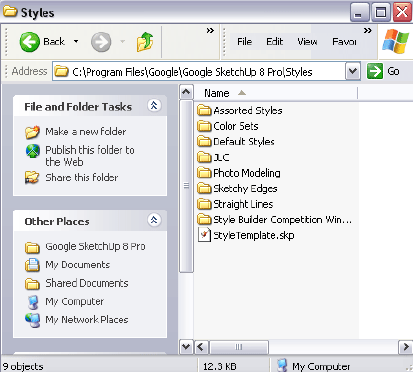The width and height of the screenshot is (413, 372).
Task: Click the My Documents icon
Action: [x=32, y=265]
